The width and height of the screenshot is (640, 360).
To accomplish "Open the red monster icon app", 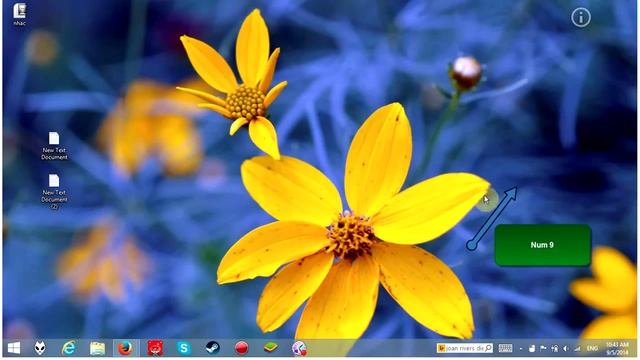I will (155, 348).
